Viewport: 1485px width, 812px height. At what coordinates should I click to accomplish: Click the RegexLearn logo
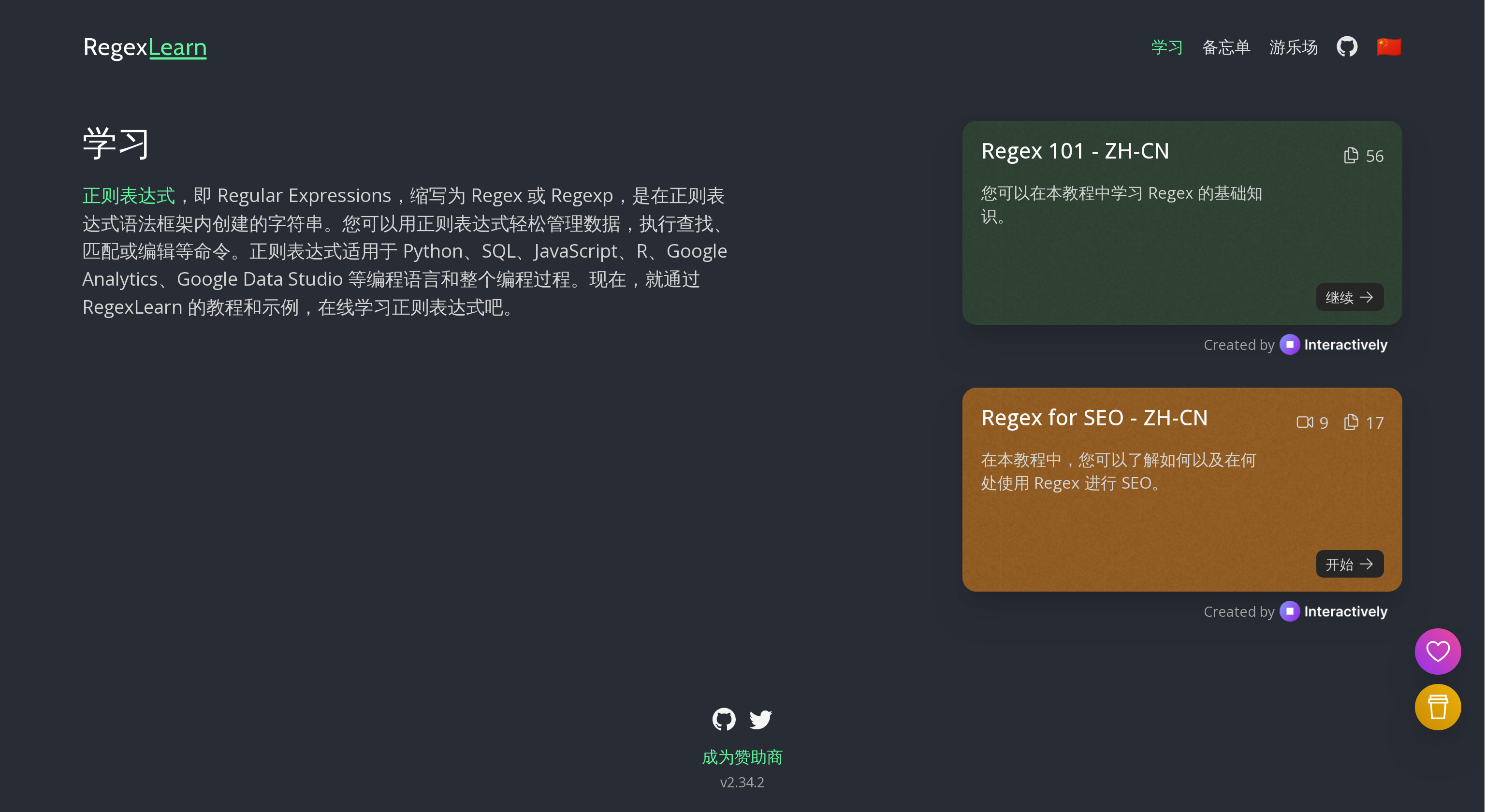tap(145, 47)
